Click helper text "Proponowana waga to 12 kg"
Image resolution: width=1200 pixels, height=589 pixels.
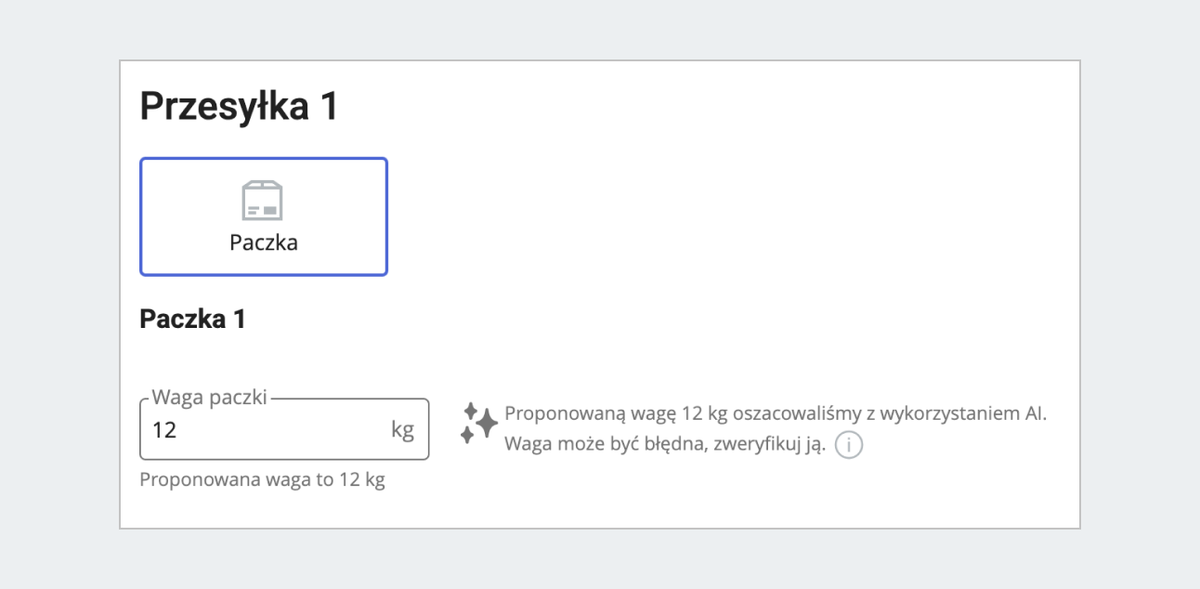click(262, 480)
